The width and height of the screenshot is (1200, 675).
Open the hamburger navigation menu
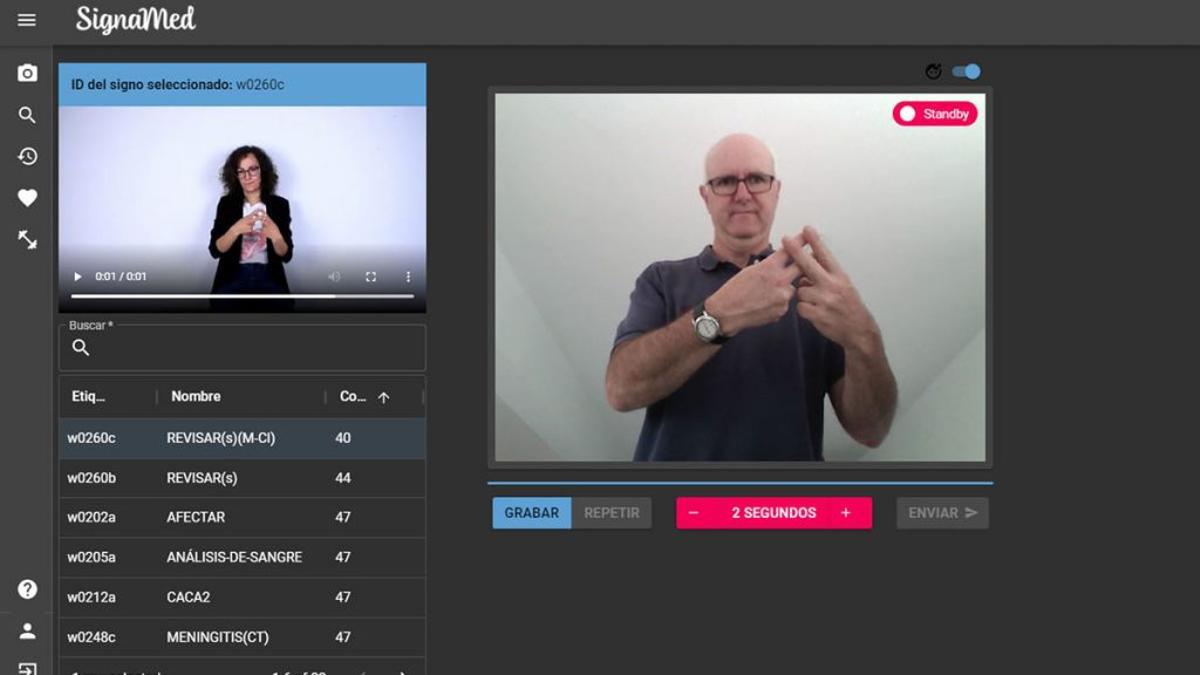point(27,20)
